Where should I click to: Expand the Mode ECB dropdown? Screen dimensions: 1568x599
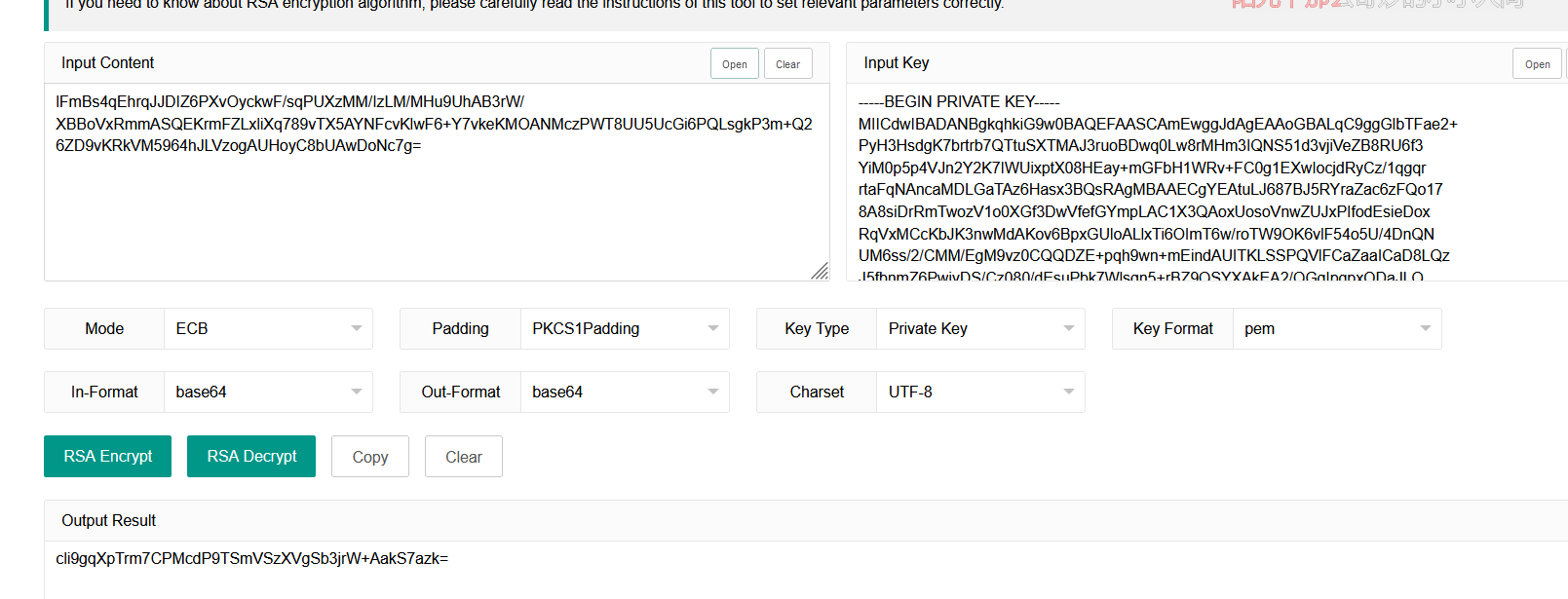(268, 328)
